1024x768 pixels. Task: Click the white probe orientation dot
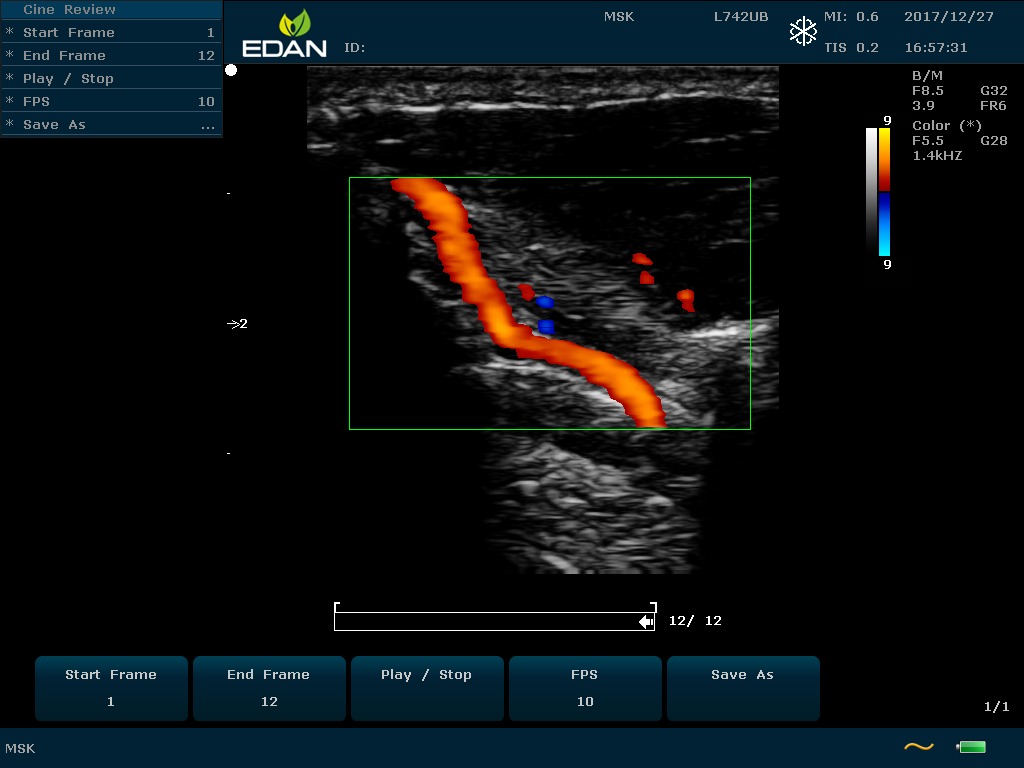tap(231, 70)
